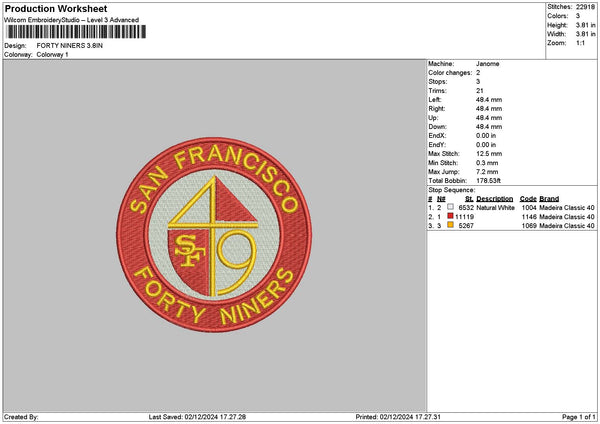The image size is (600, 424).
Task: Click the Stop Sequence heading
Action: tap(452, 189)
